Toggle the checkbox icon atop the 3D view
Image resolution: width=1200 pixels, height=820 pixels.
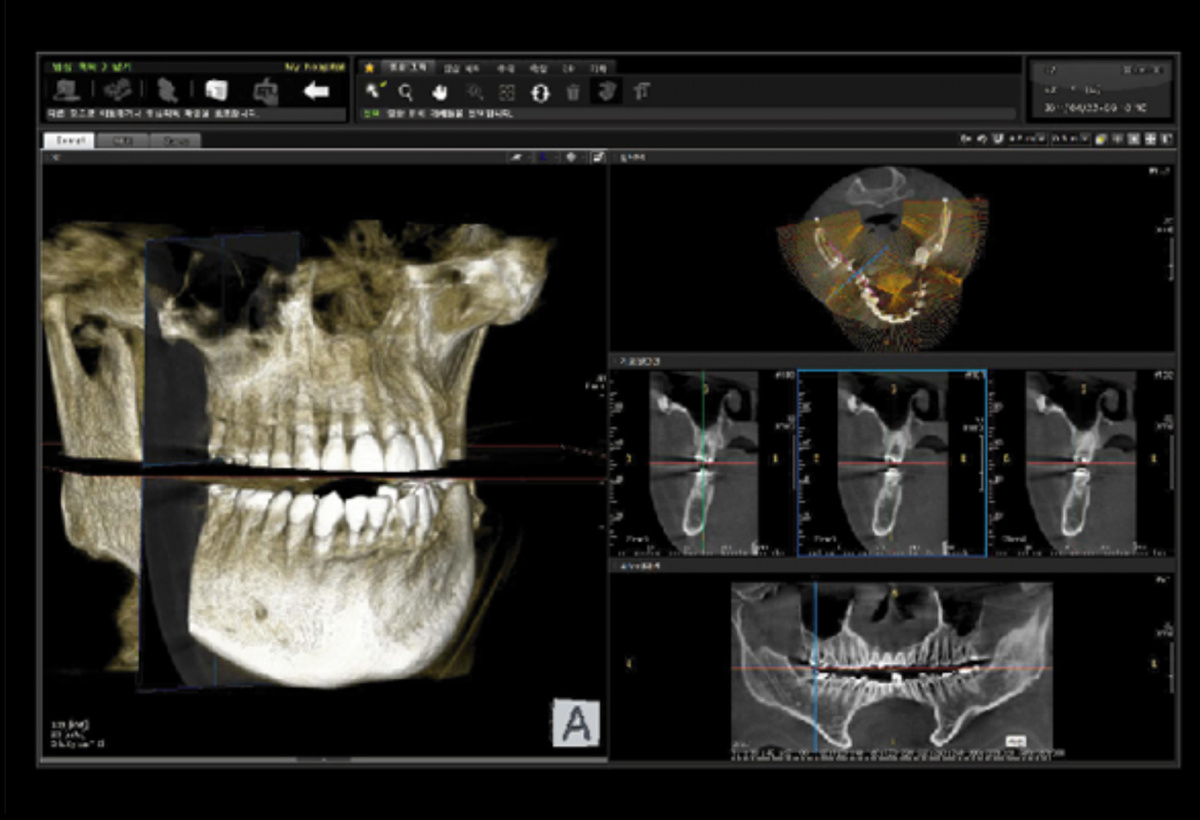[x=598, y=157]
